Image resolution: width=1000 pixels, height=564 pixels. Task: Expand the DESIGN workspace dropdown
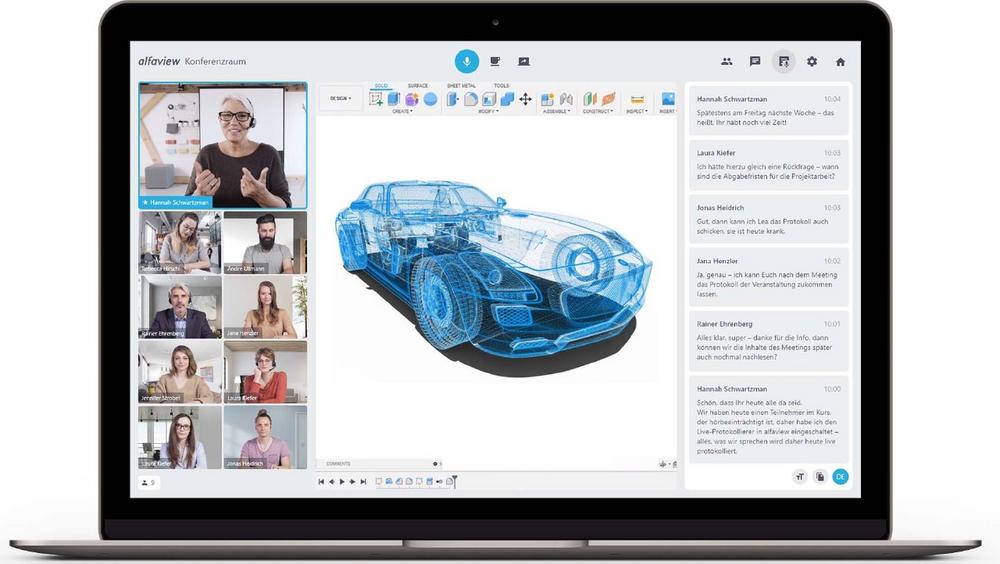click(341, 99)
